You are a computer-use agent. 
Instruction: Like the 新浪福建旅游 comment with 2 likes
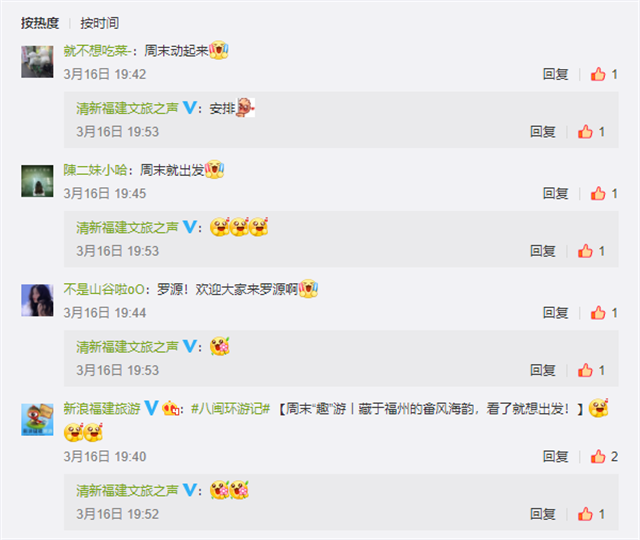tap(604, 456)
